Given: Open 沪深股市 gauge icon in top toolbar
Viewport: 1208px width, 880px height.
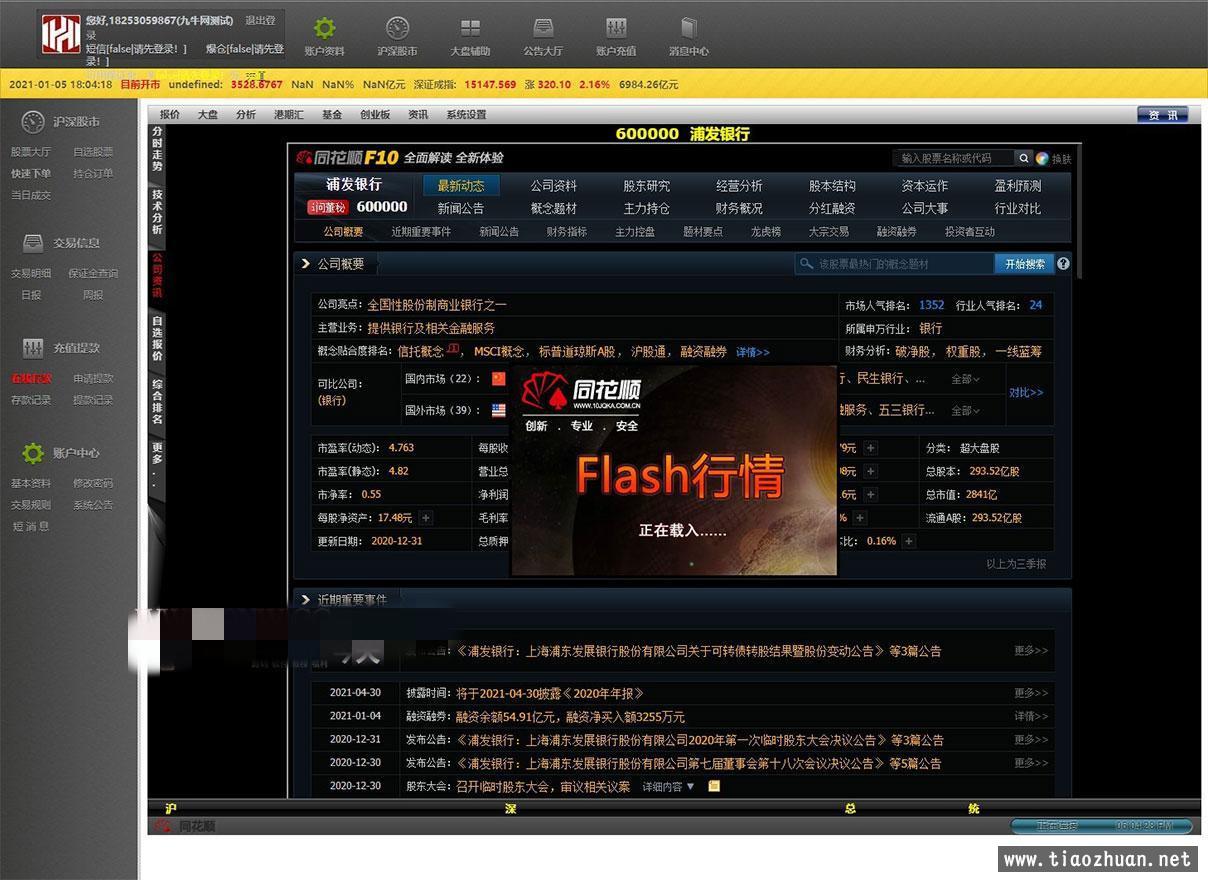Looking at the screenshot, I should click(397, 28).
